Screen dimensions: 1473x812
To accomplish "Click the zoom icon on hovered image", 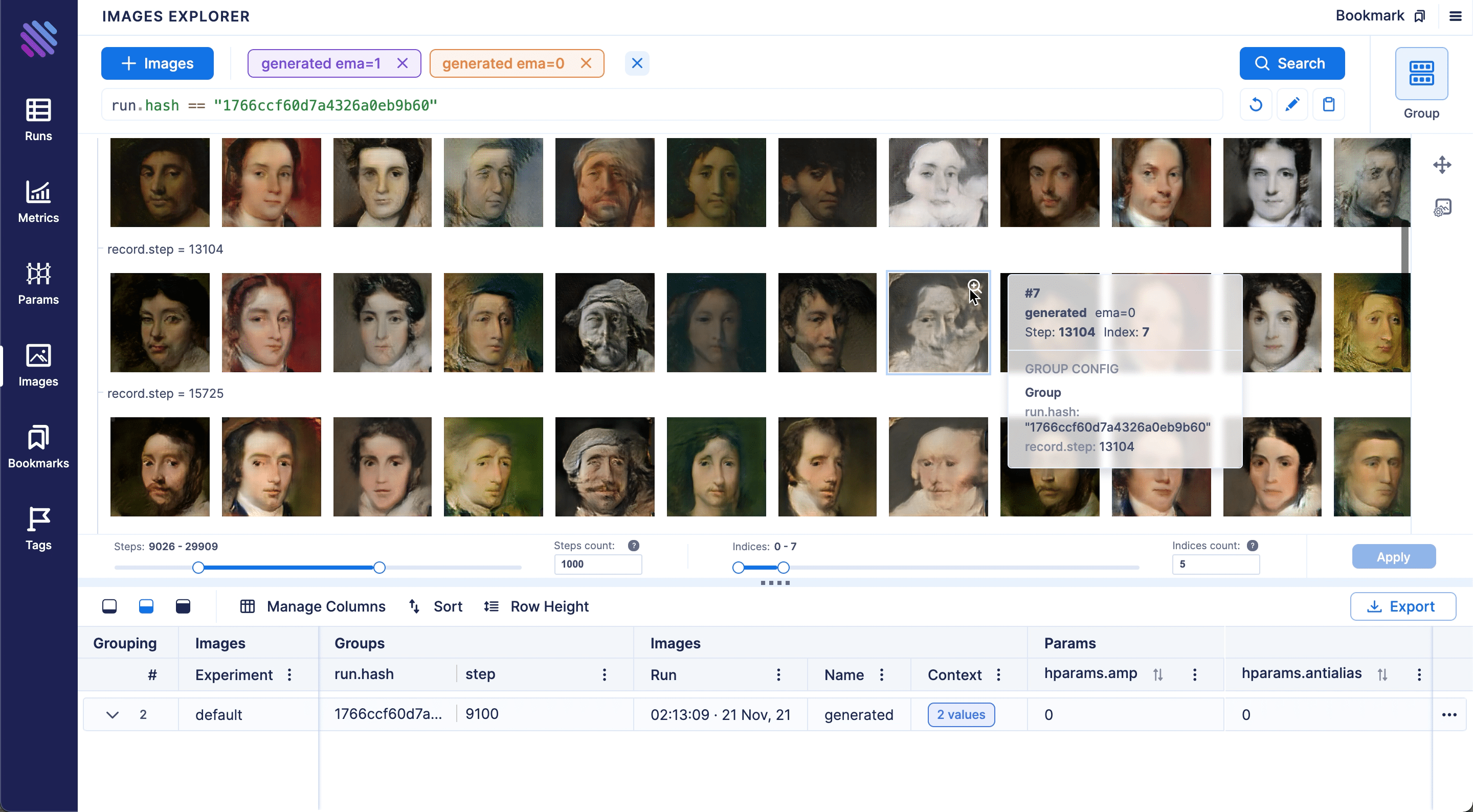I will [974, 286].
